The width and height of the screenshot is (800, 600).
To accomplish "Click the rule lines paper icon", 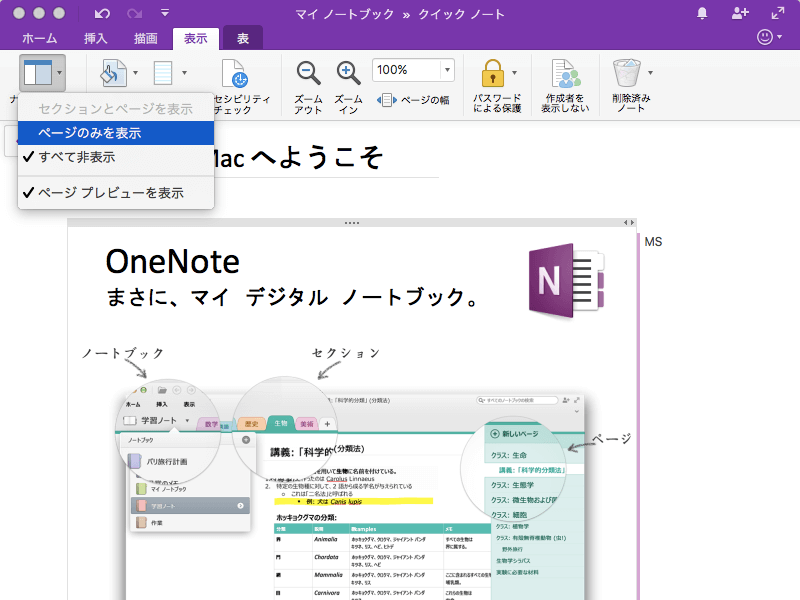I will 163,73.
